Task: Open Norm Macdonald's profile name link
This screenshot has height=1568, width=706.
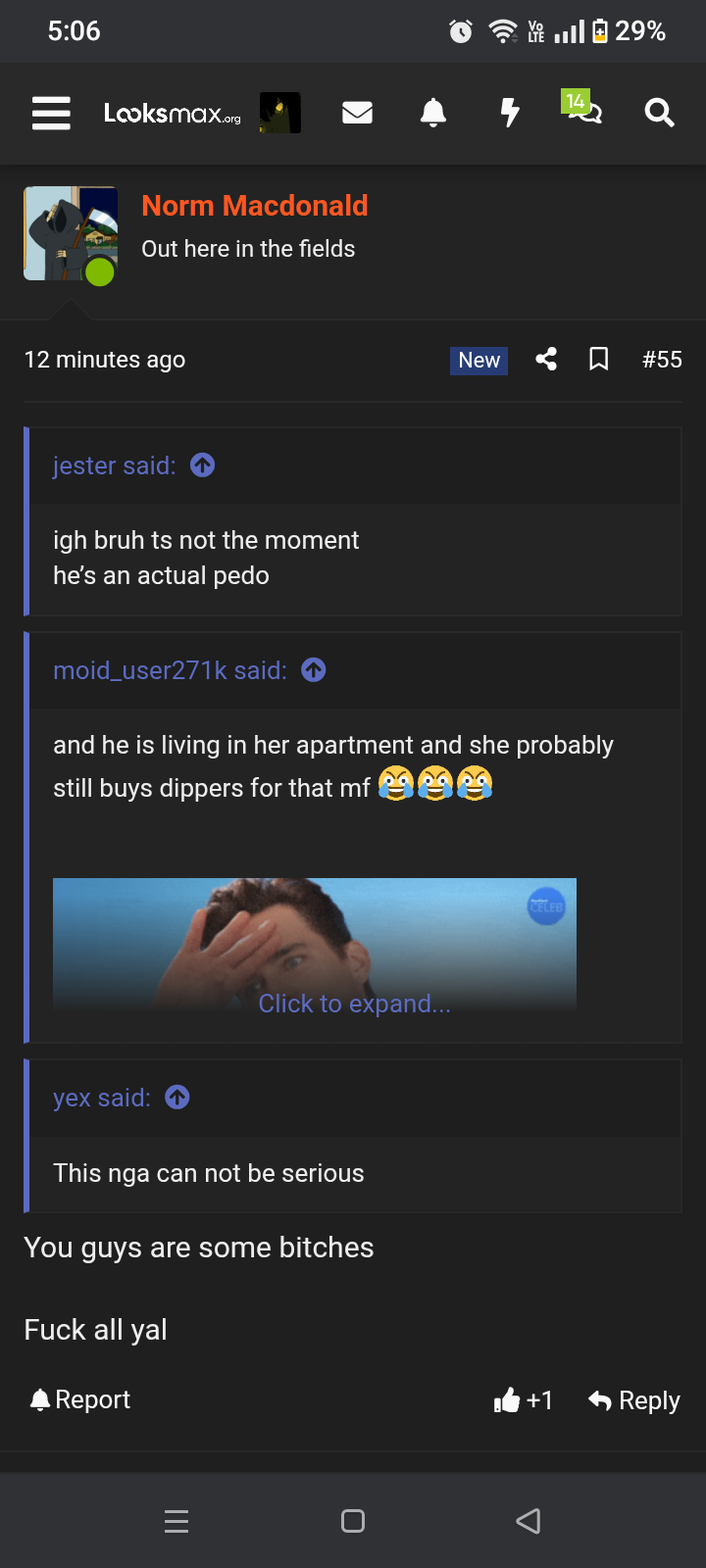Action: pos(255,206)
